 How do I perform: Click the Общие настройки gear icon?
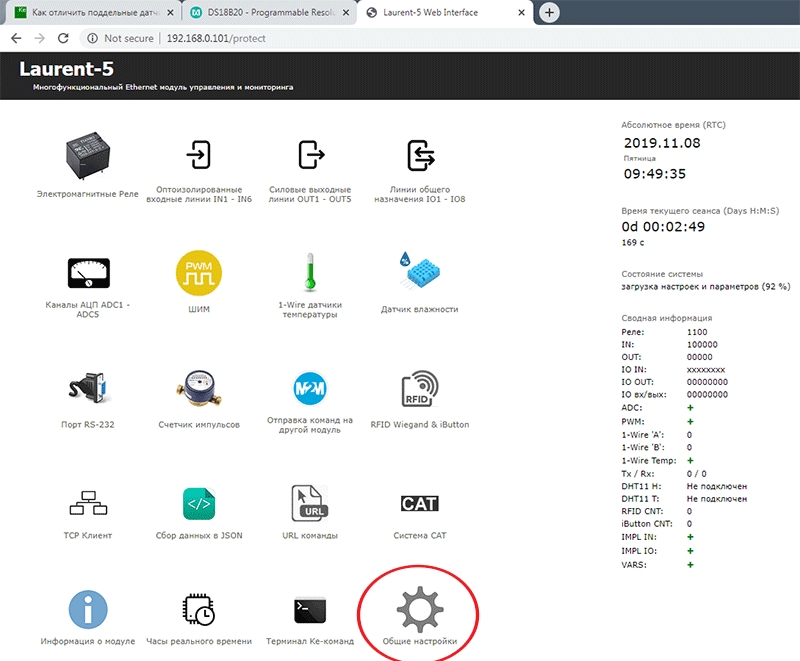[419, 606]
